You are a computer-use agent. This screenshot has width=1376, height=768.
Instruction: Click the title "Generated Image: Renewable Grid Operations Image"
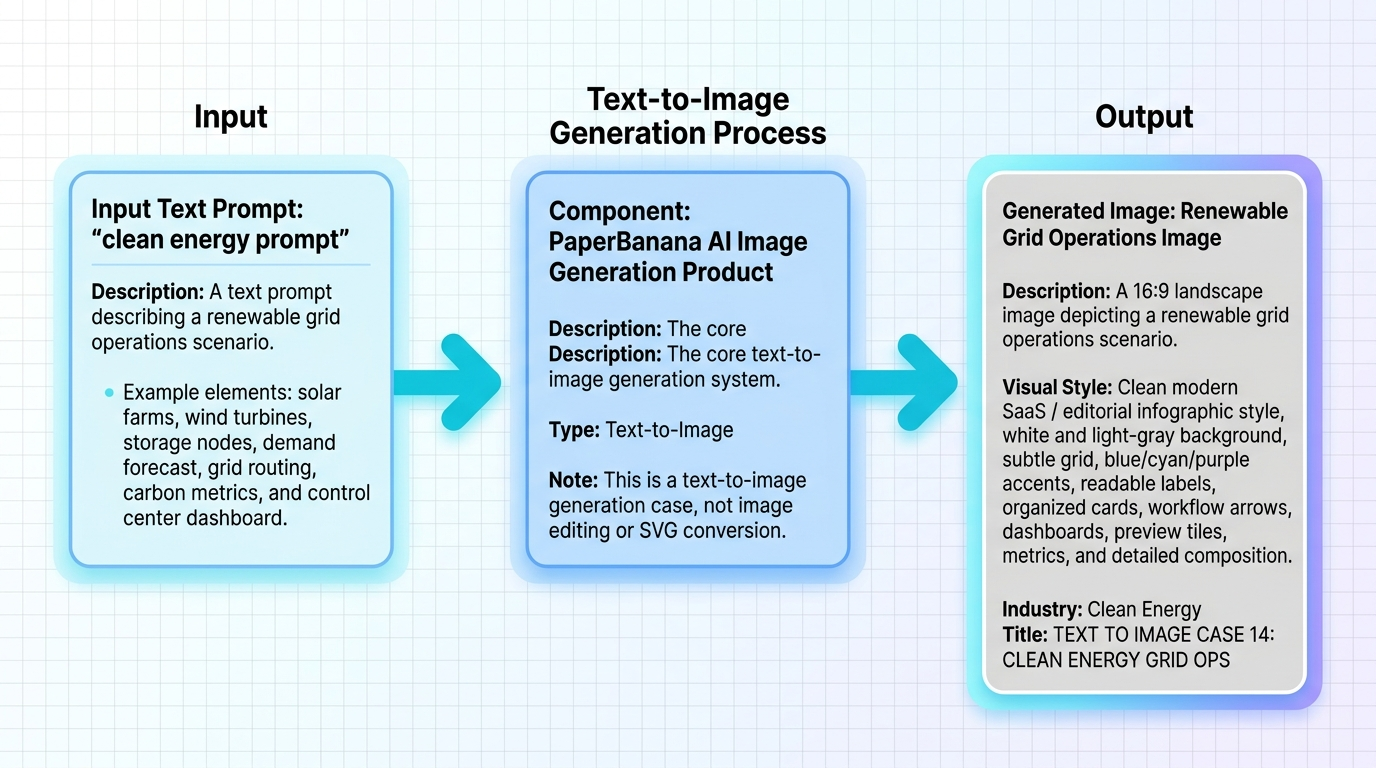1145,224
